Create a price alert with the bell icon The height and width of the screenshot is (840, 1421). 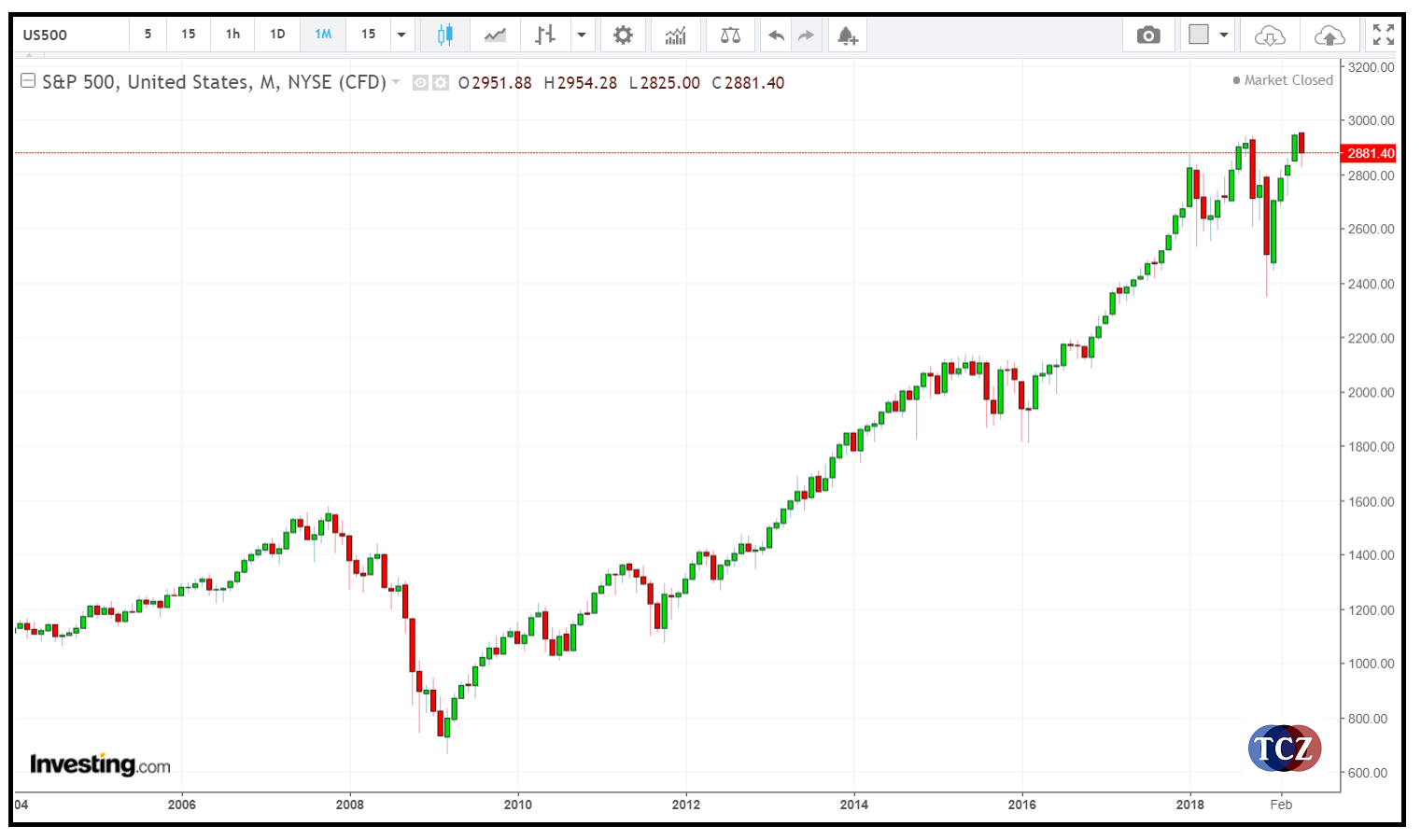click(848, 35)
